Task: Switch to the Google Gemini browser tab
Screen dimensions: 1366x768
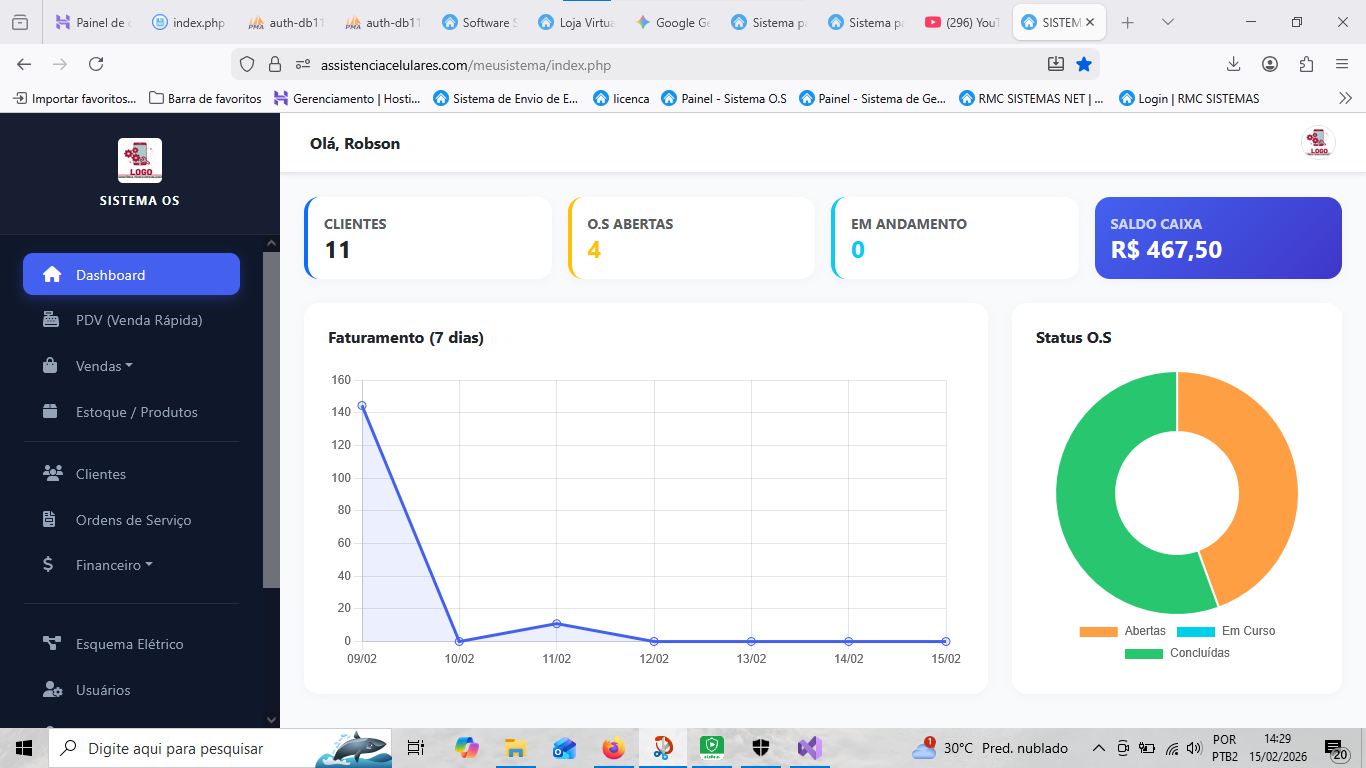Action: point(671,22)
